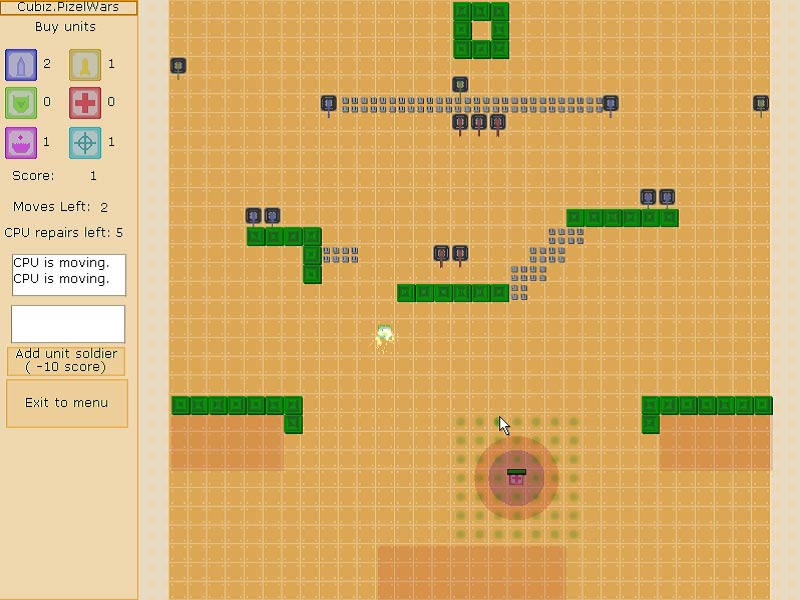Click the hollow square green fort at top center
800x600 pixels.
pyautogui.click(x=481, y=31)
